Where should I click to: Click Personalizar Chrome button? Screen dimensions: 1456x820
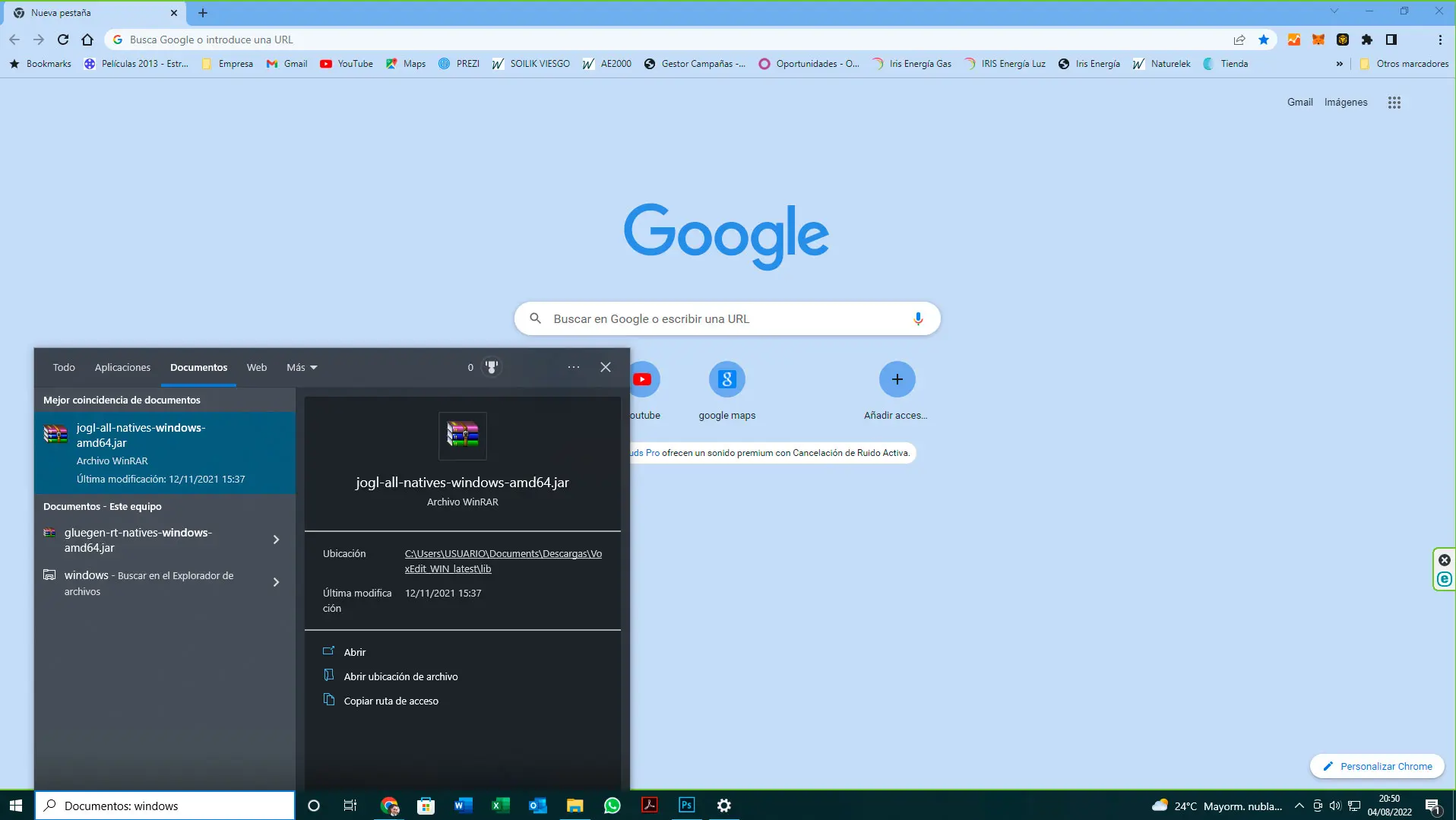click(x=1377, y=766)
